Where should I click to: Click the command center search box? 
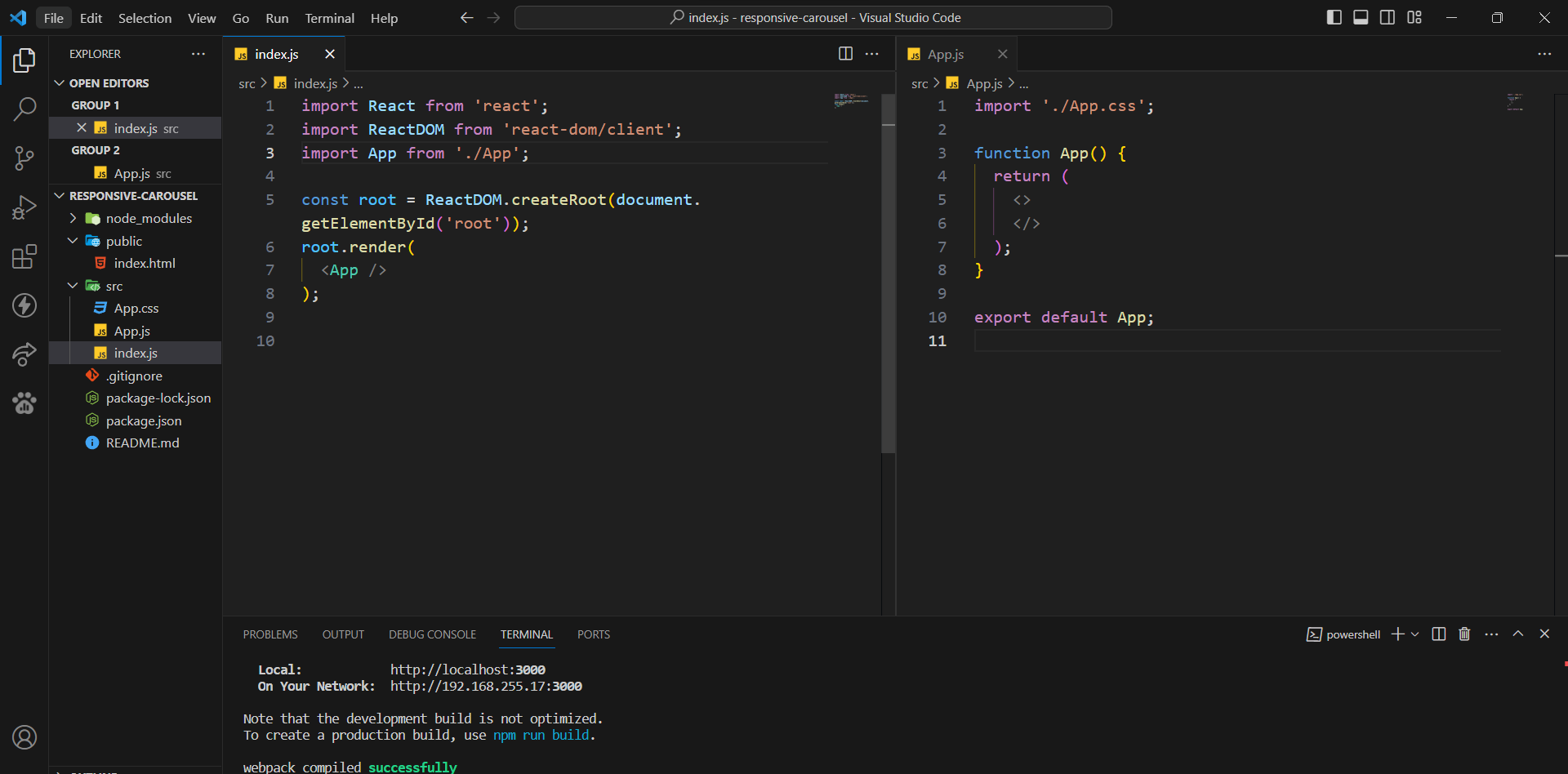click(813, 18)
